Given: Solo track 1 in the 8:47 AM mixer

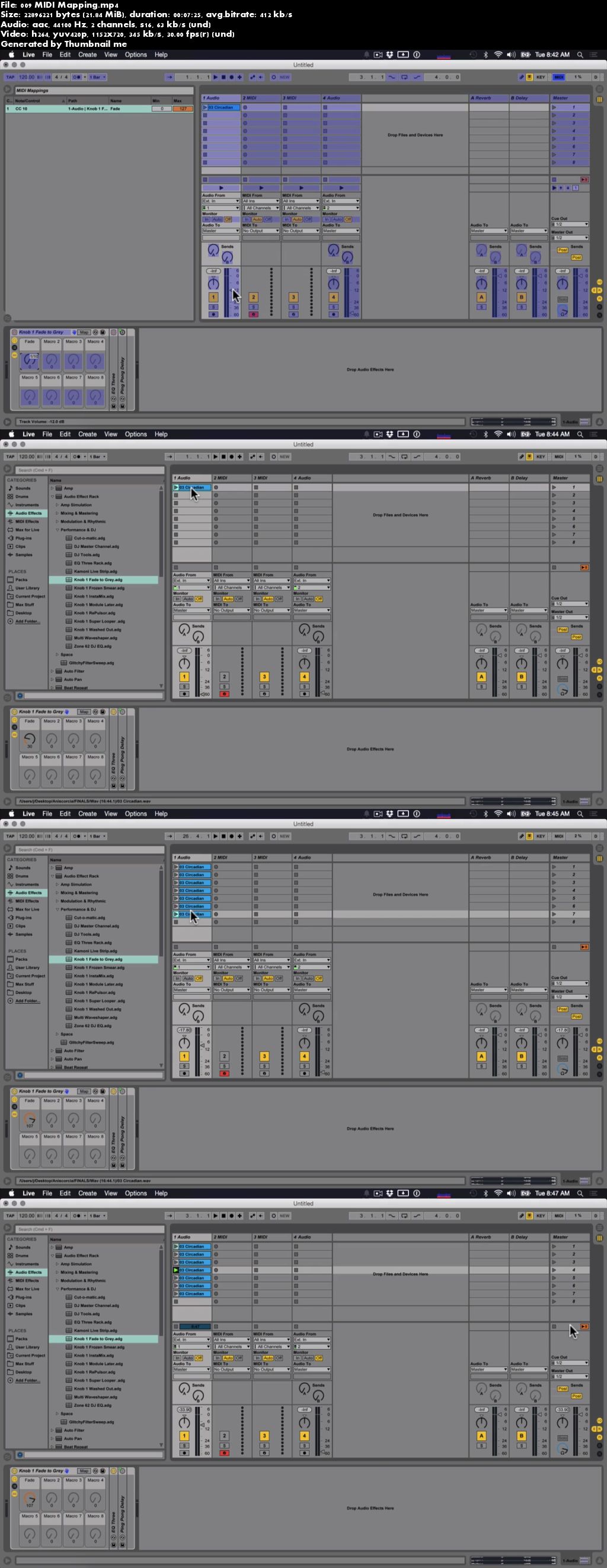Looking at the screenshot, I should [184, 1445].
